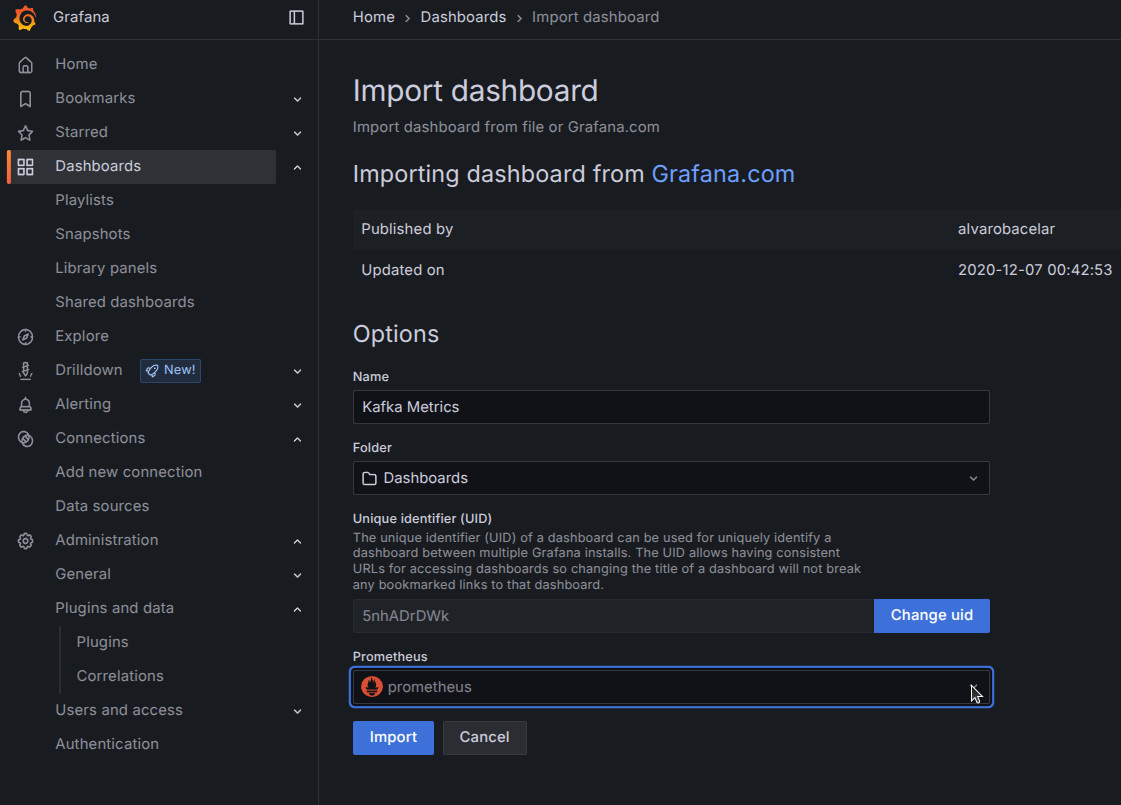
Task: Select Add new connection
Action: (x=129, y=473)
